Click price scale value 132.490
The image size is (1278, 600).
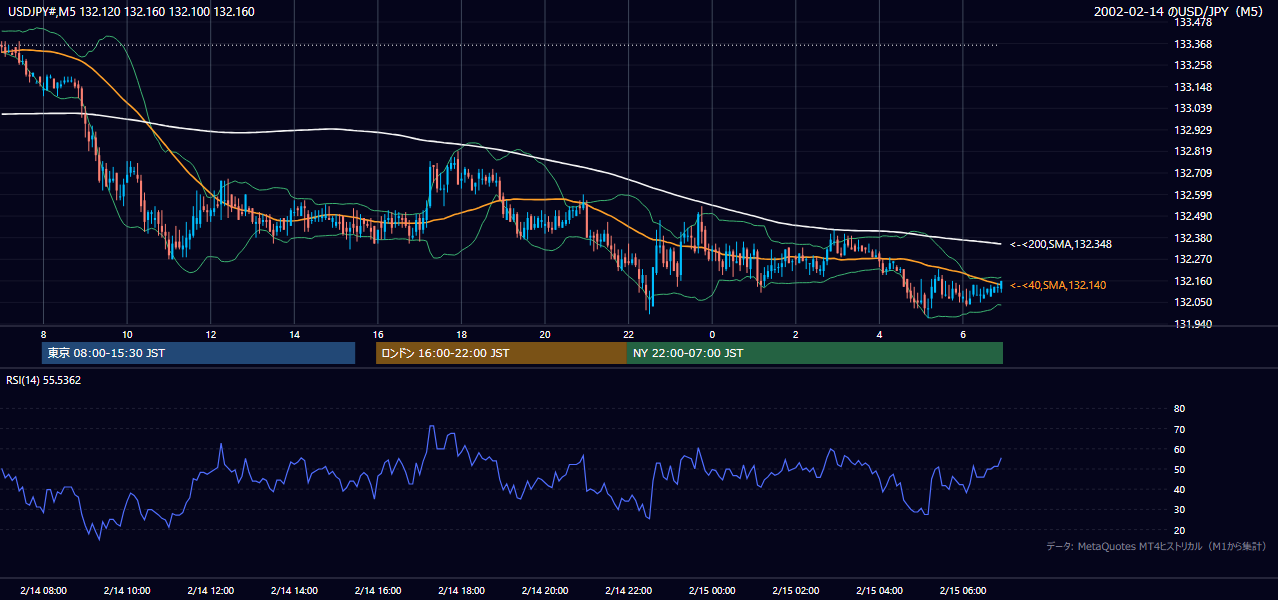pos(1193,216)
